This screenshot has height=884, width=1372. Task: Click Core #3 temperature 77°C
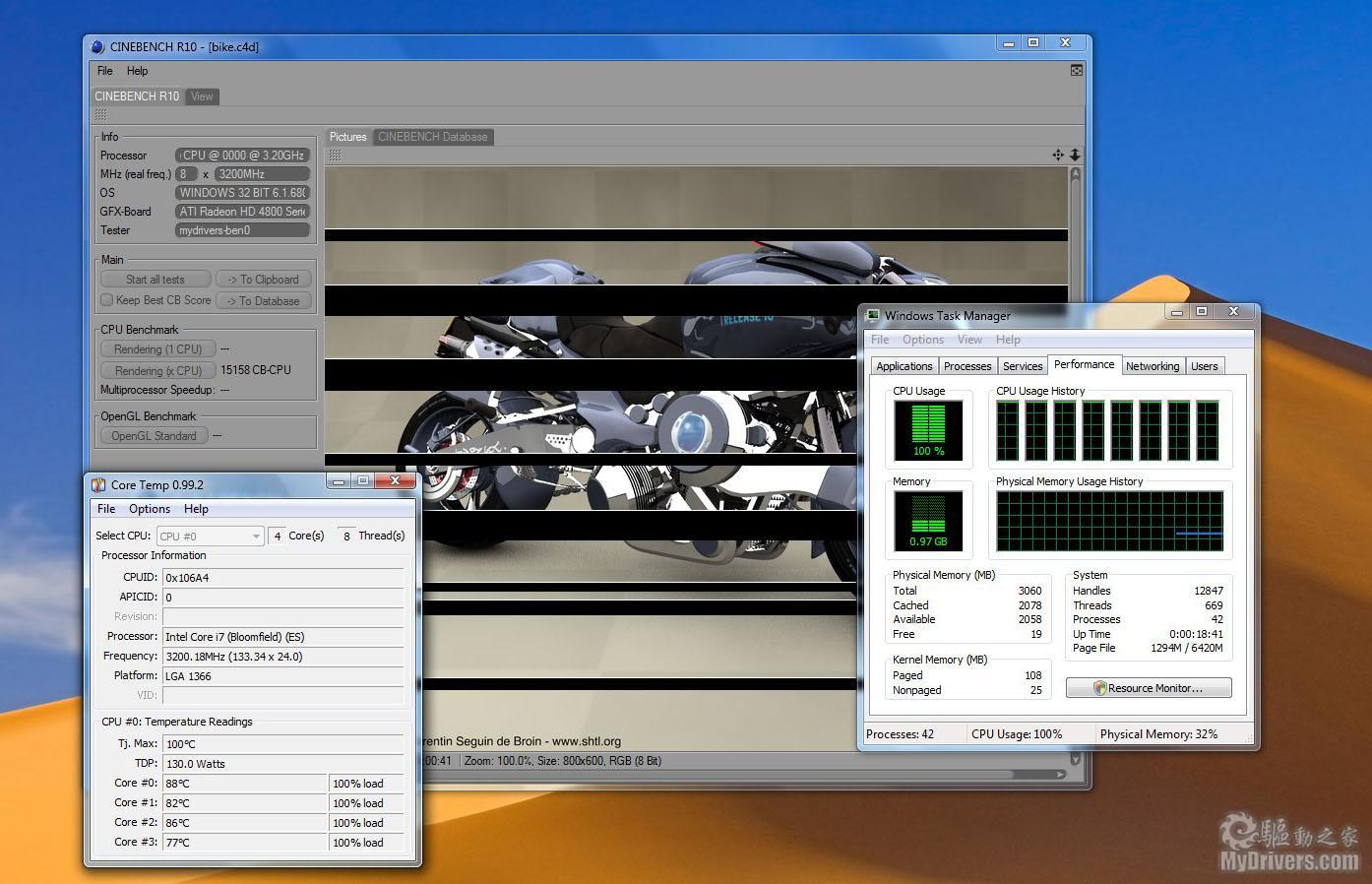click(x=244, y=843)
